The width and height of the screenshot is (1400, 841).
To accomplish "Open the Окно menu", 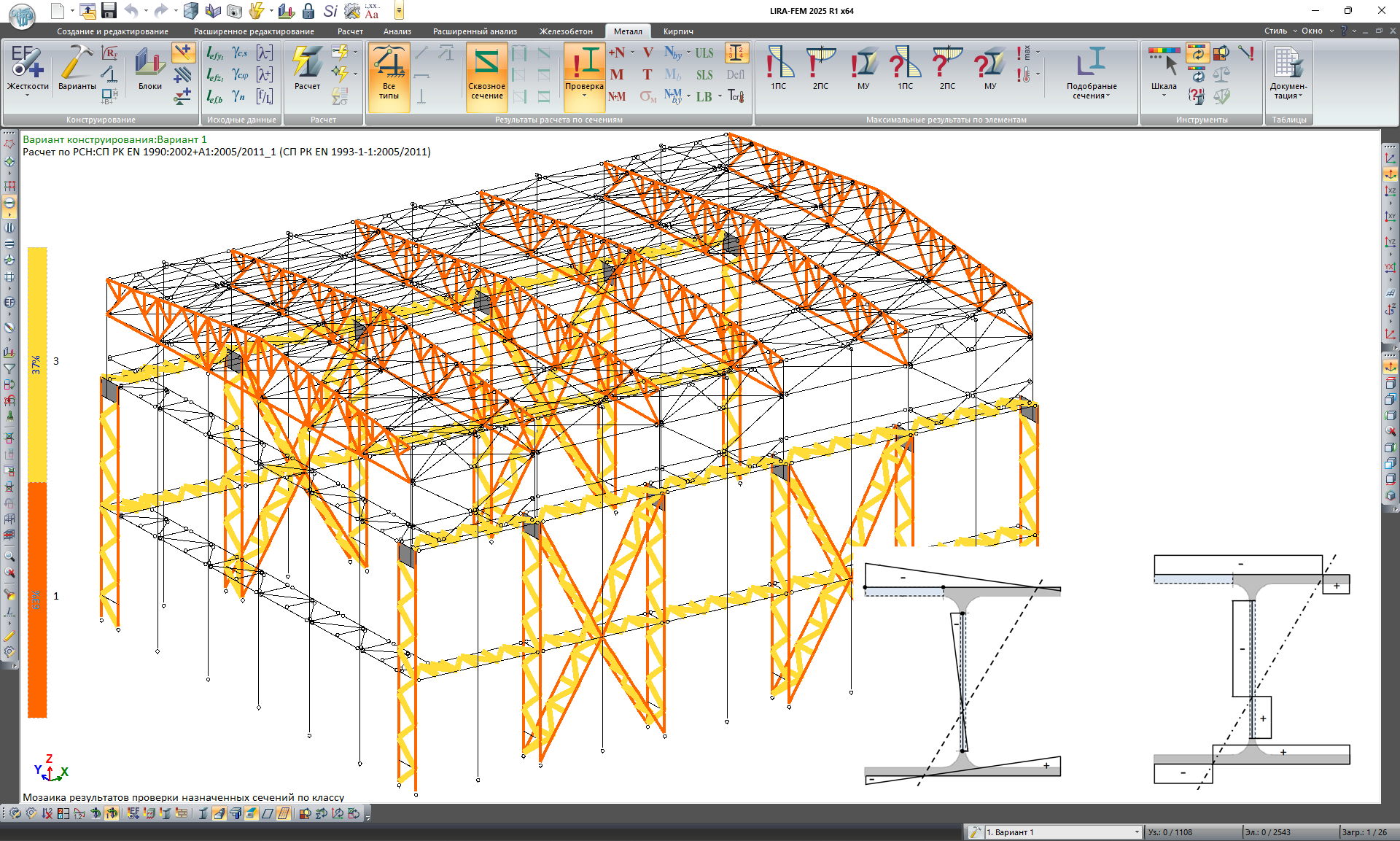I will [1311, 31].
